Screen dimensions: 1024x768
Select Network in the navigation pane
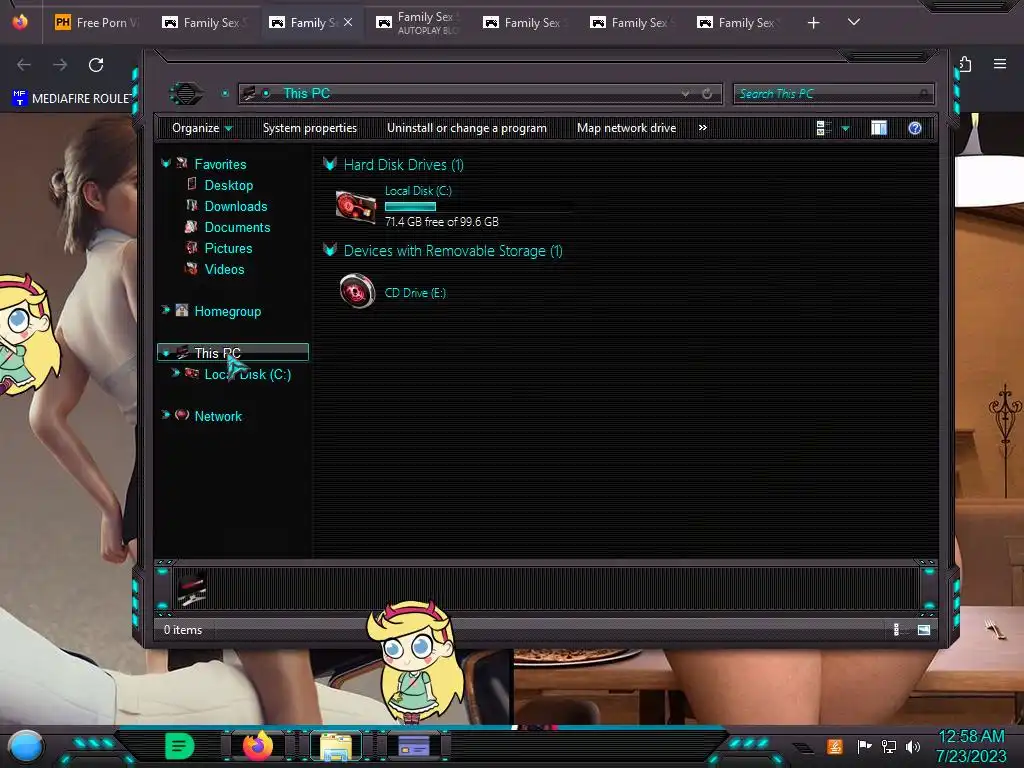[x=218, y=416]
